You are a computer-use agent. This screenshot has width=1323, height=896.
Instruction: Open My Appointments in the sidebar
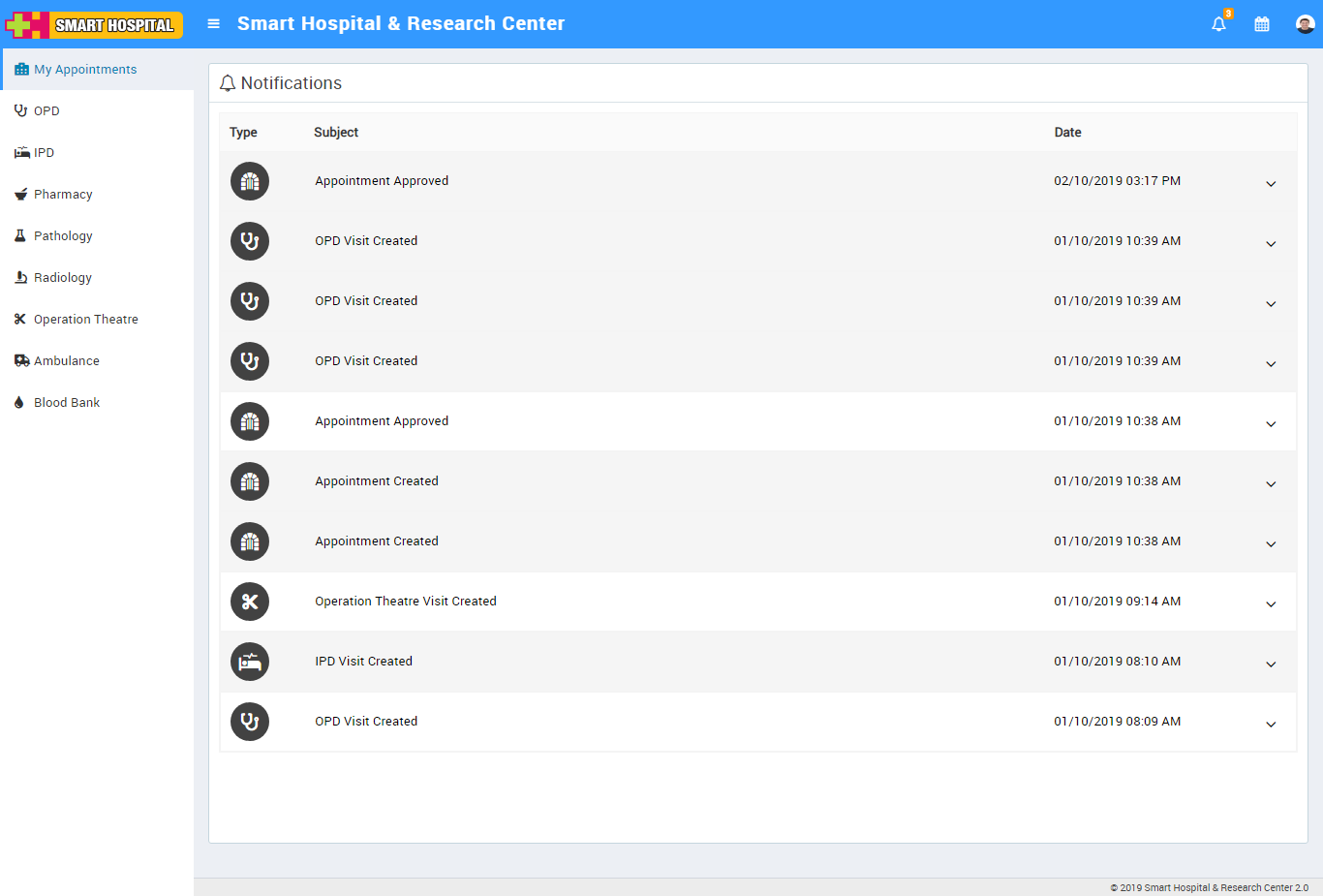pos(85,70)
